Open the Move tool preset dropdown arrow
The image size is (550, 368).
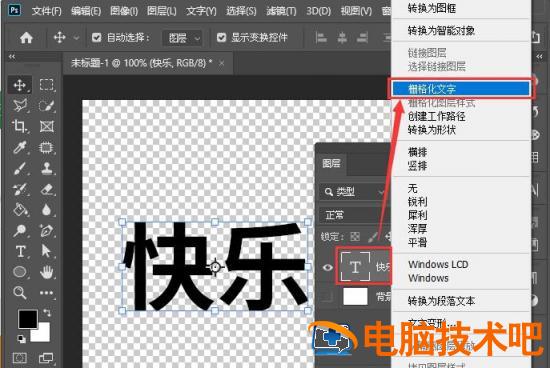[76, 38]
